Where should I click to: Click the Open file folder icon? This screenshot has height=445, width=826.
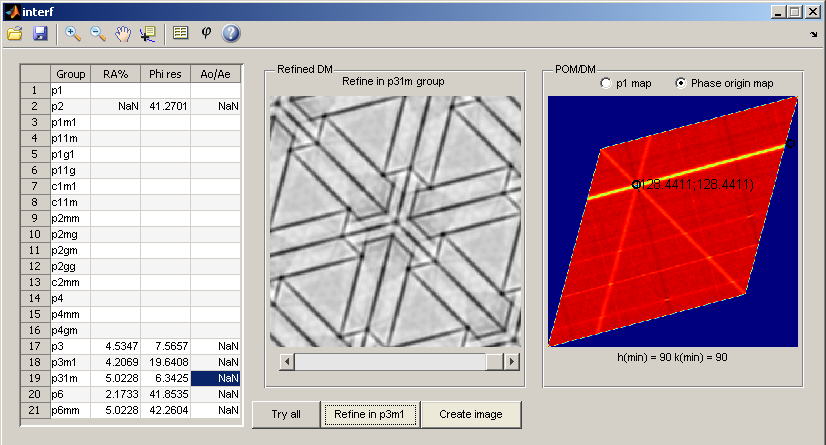tap(15, 34)
